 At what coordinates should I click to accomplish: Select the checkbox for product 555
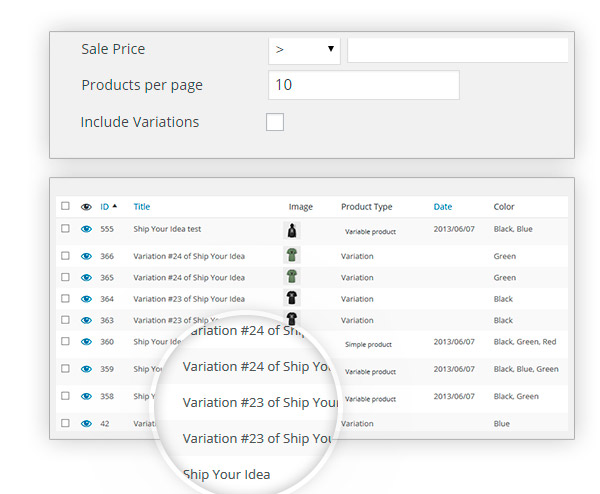[65, 228]
